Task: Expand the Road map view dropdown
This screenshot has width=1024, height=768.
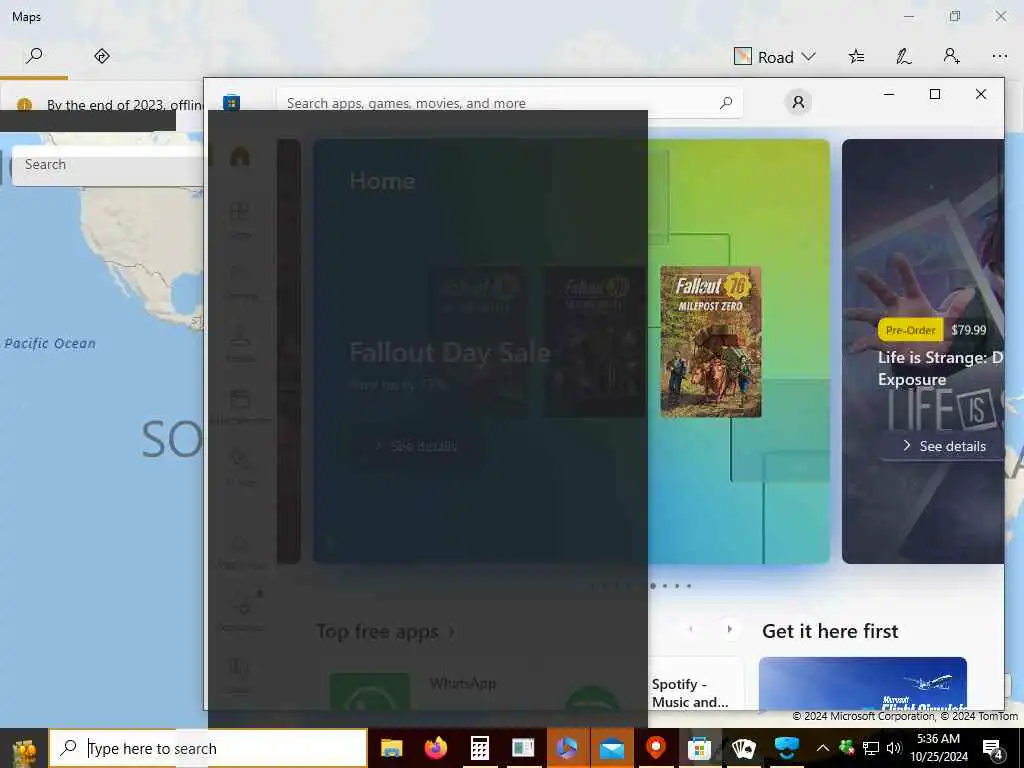Action: (x=775, y=57)
